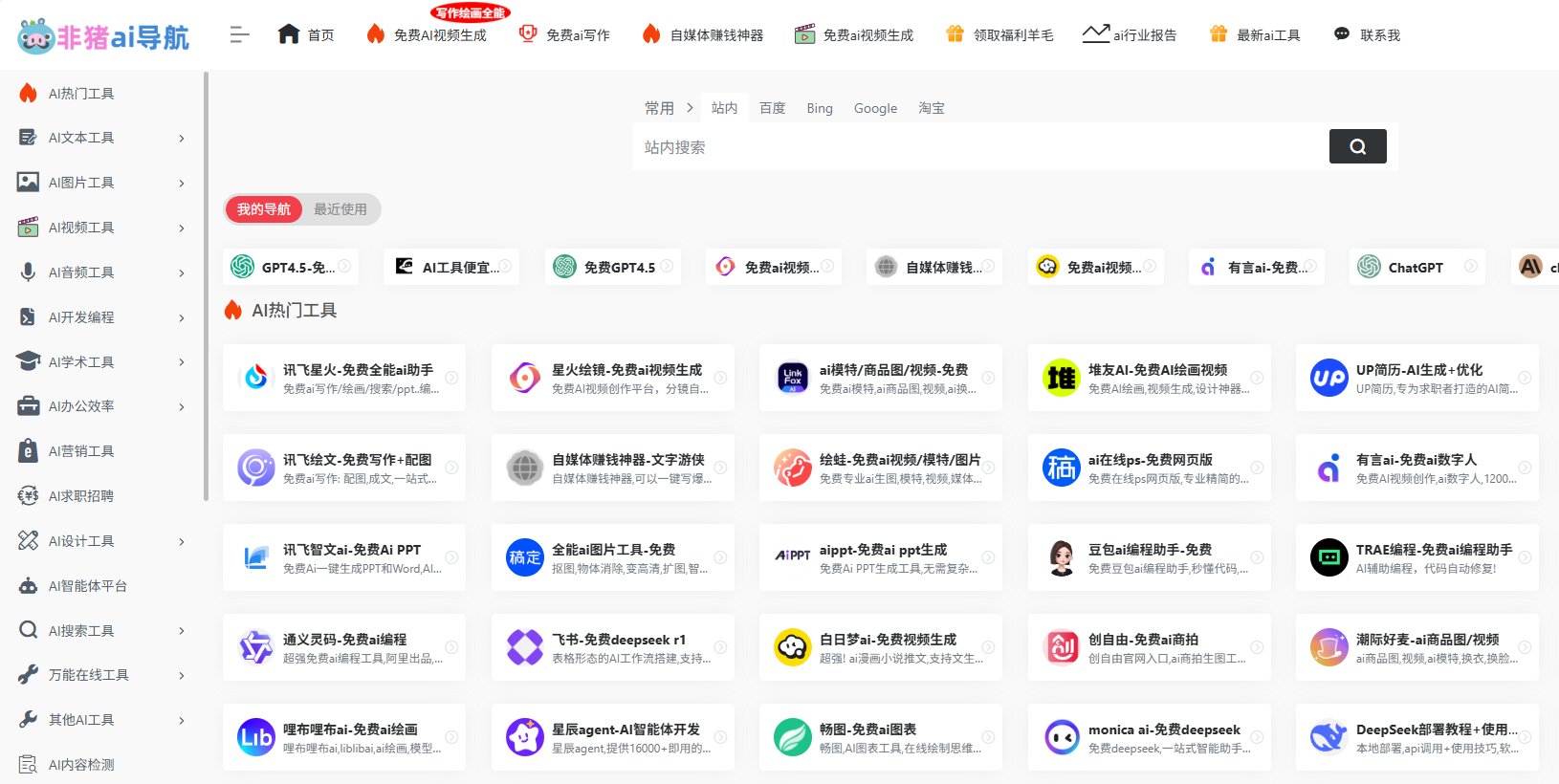The image size is (1559, 784).
Task: Expand AI视频工具 sidebar arrow
Action: 182,229
